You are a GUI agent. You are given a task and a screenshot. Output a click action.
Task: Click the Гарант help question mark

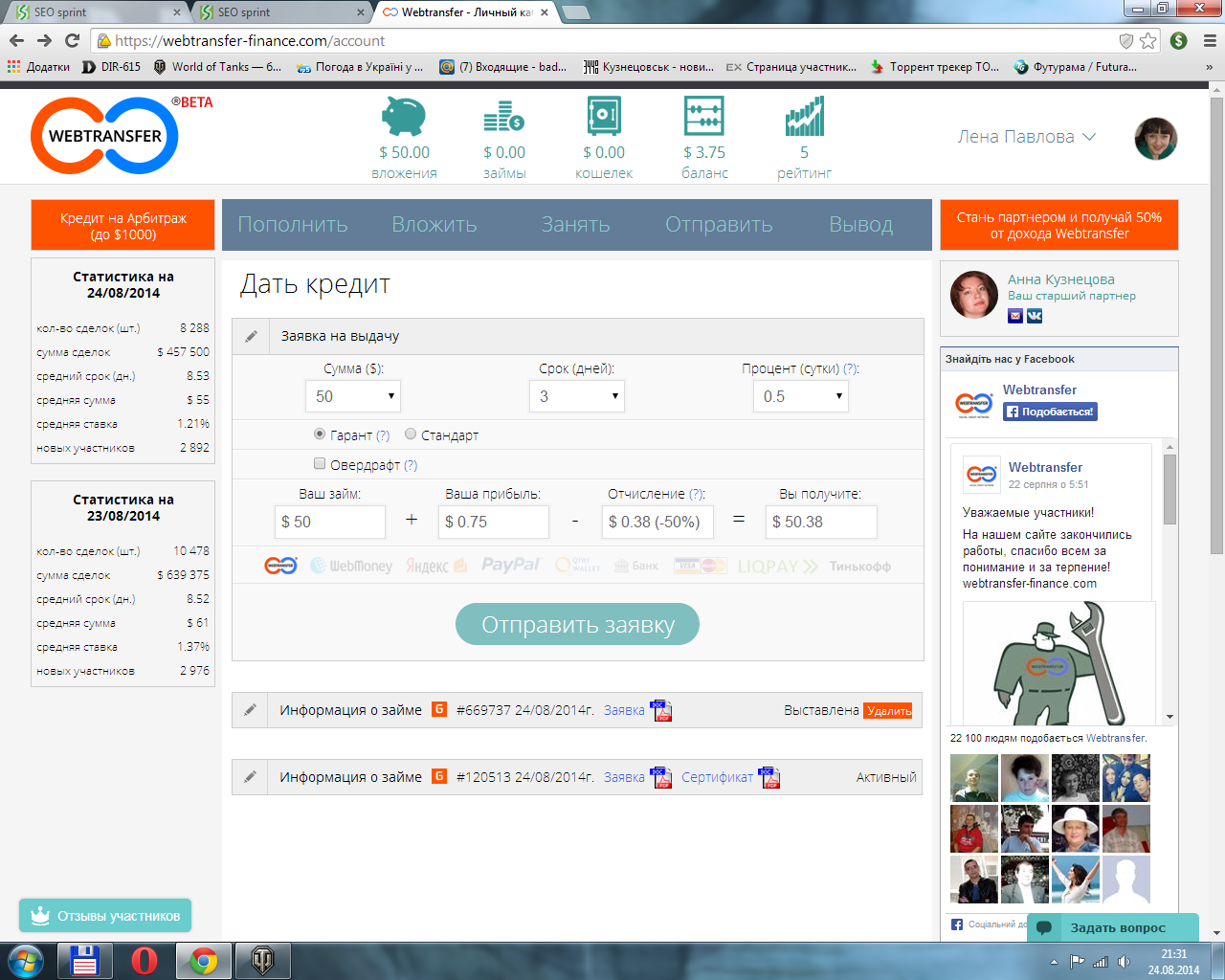pos(383,435)
